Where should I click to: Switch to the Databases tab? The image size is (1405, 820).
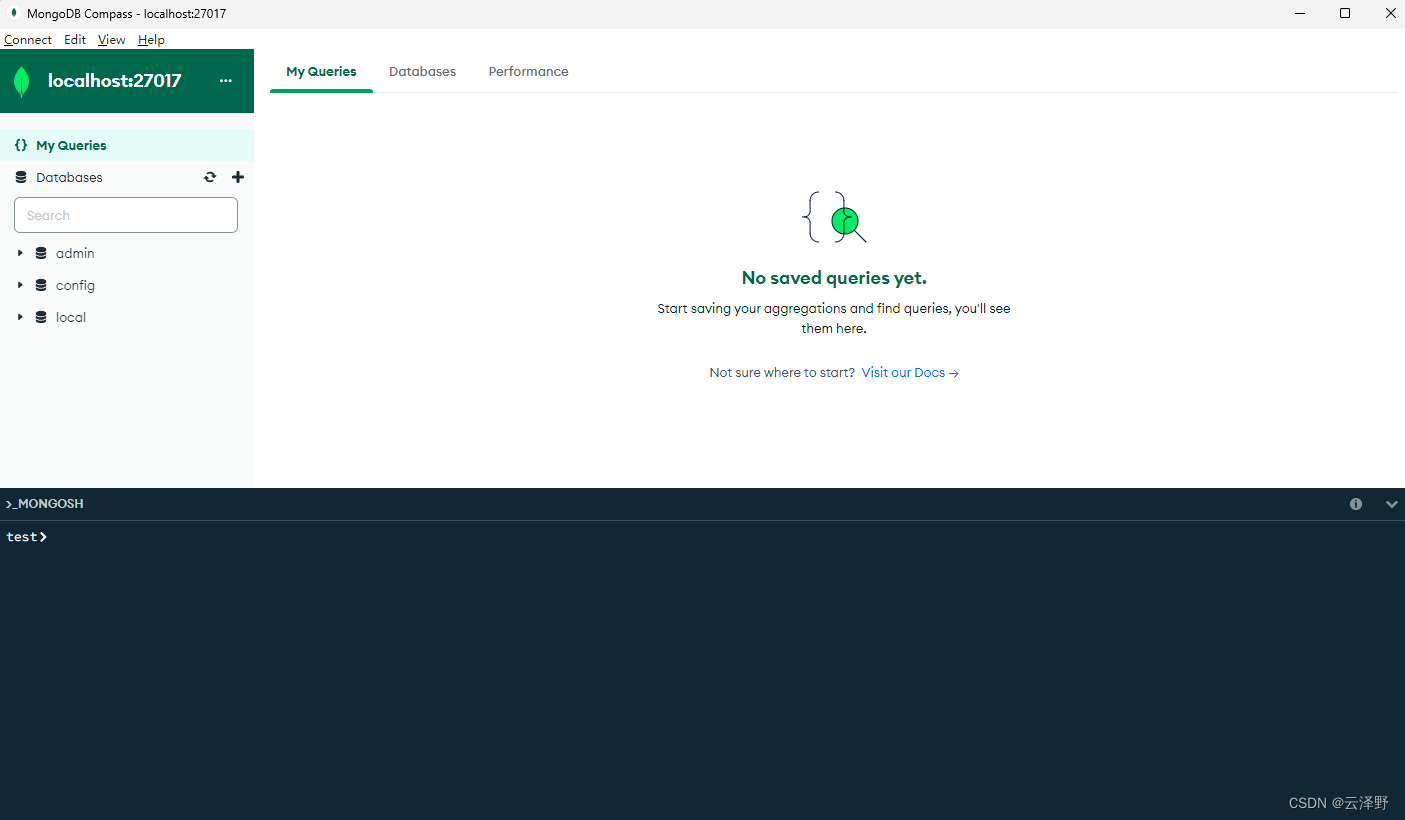pyautogui.click(x=422, y=72)
